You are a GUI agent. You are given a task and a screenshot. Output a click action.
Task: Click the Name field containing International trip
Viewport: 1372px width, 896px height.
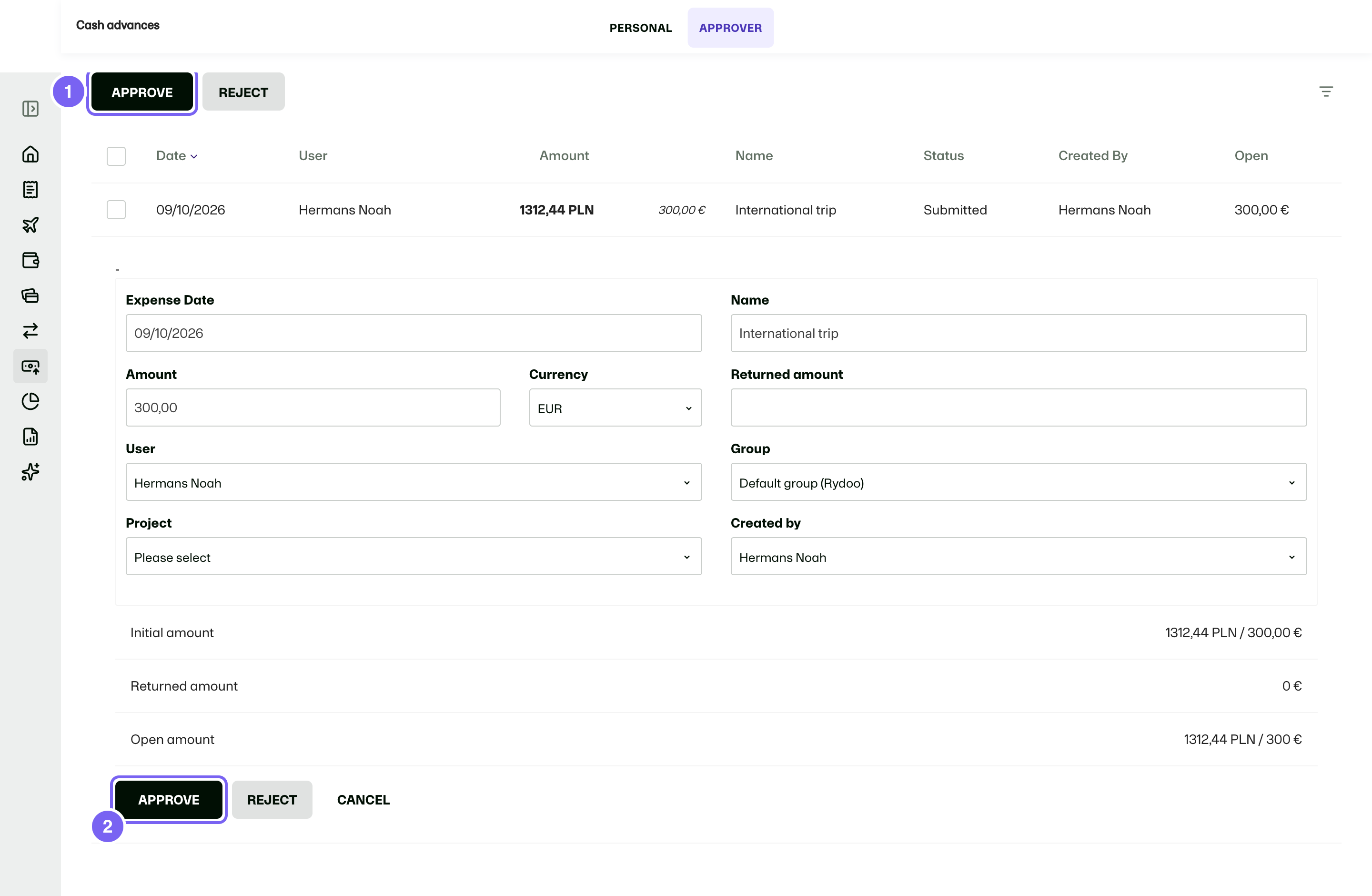click(x=1018, y=333)
